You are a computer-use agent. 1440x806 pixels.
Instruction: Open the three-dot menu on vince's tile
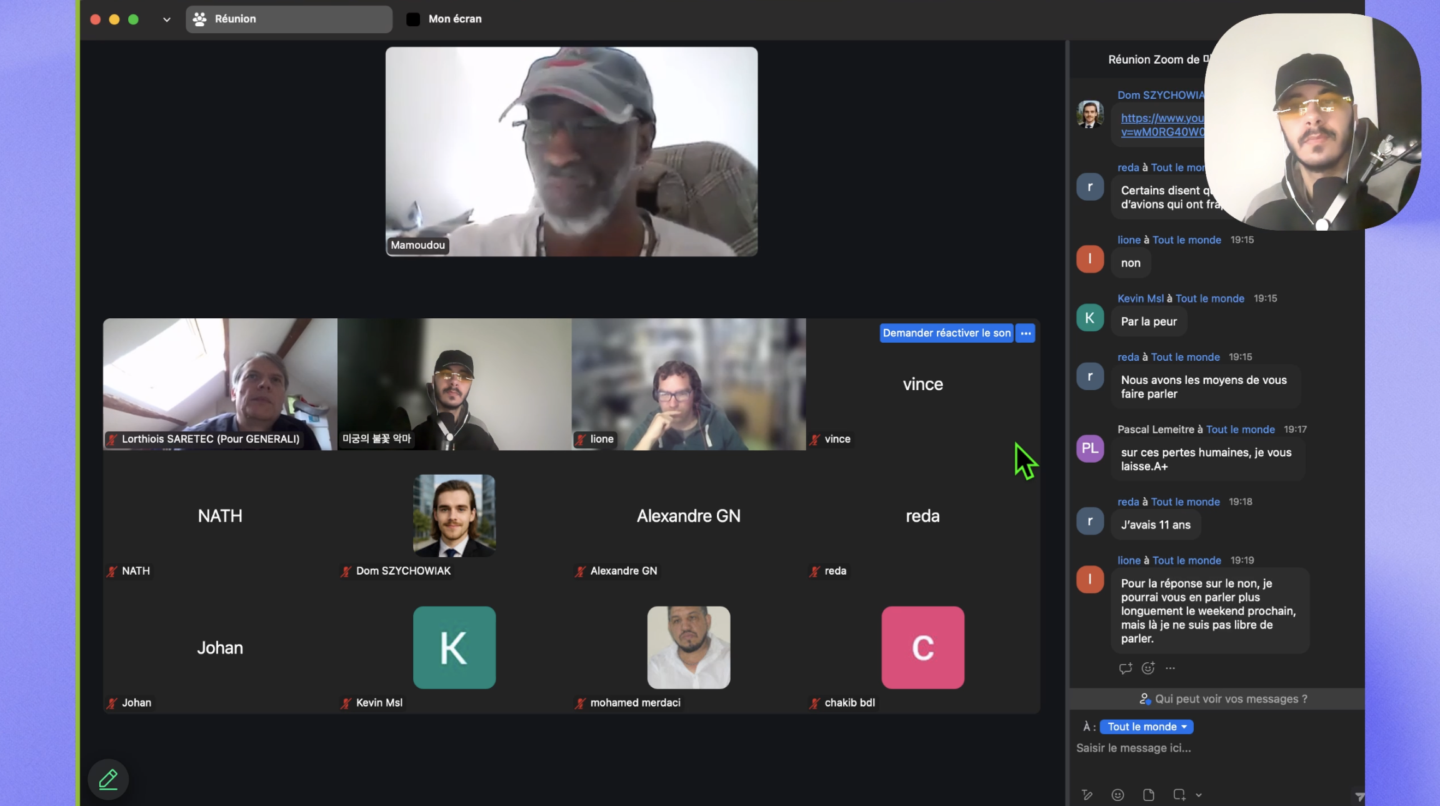(1025, 333)
